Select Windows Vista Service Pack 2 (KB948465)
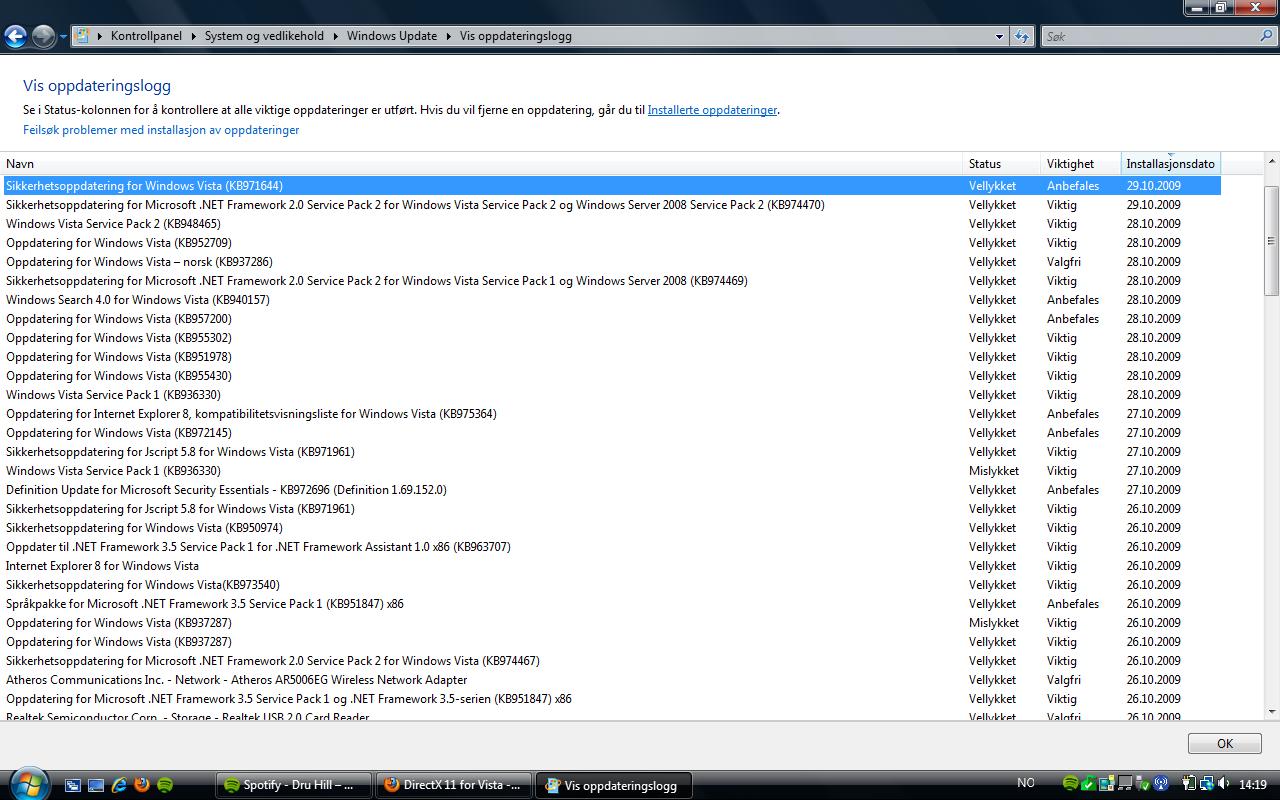The image size is (1280, 800). click(612, 224)
